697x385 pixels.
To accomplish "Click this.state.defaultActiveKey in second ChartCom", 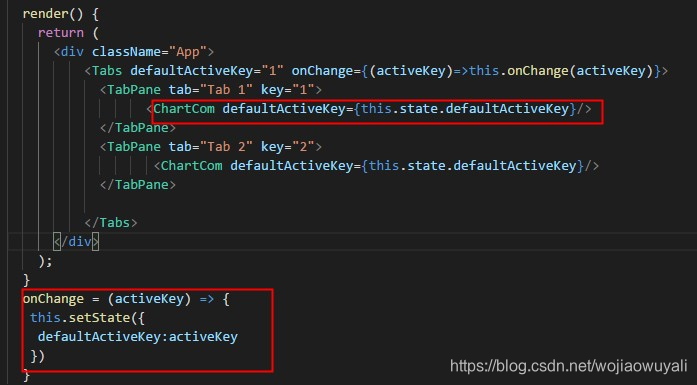I will point(473,166).
